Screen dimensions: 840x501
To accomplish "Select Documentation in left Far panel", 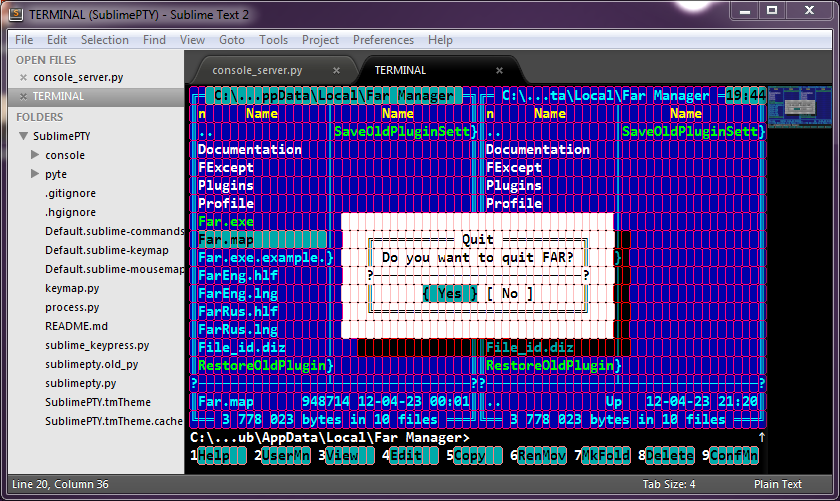I will (x=250, y=149).
